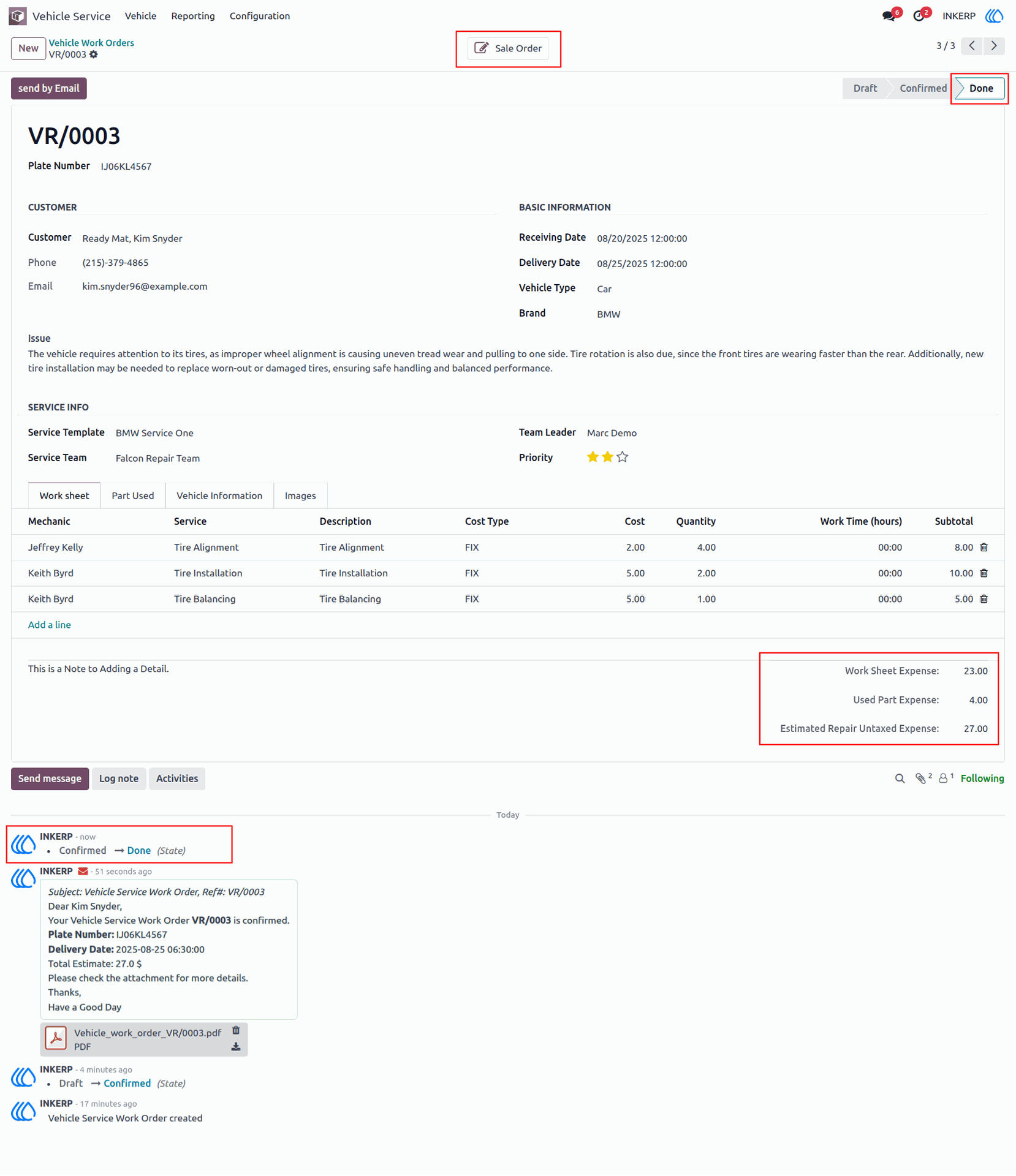Click the Send message button
This screenshot has height=1176, width=1016.
50,778
